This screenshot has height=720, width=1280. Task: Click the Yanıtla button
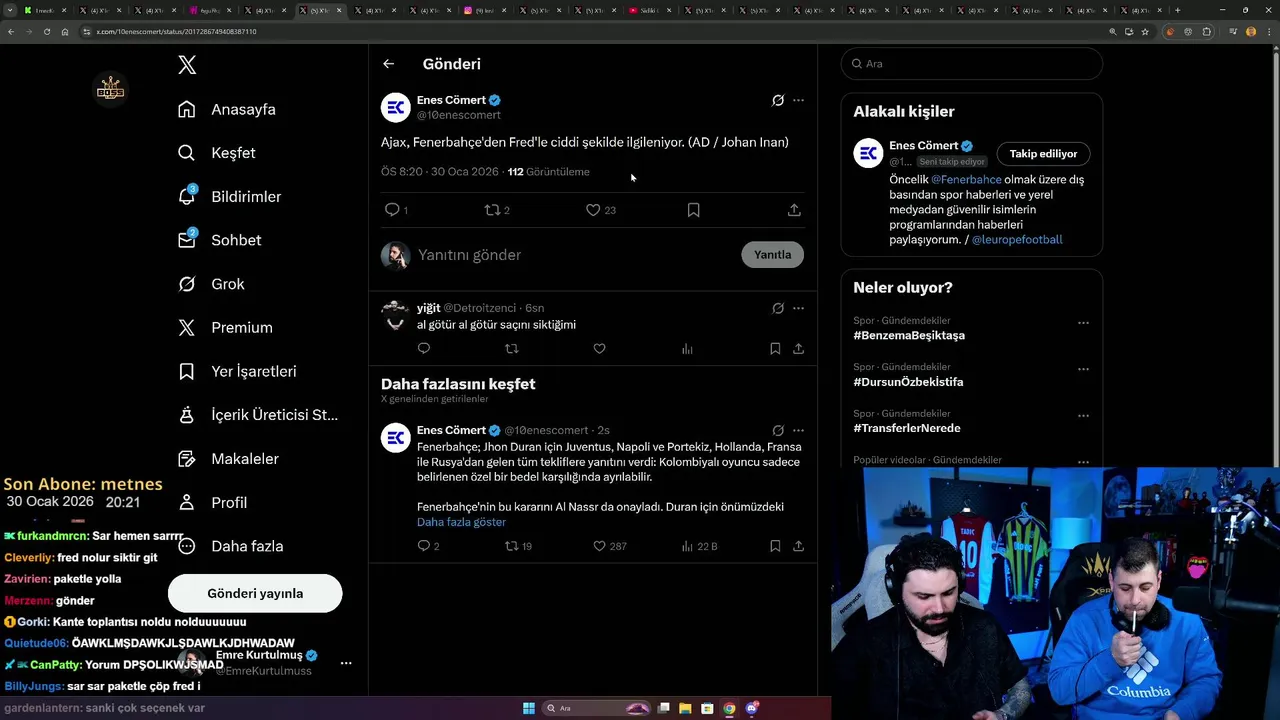coord(772,255)
